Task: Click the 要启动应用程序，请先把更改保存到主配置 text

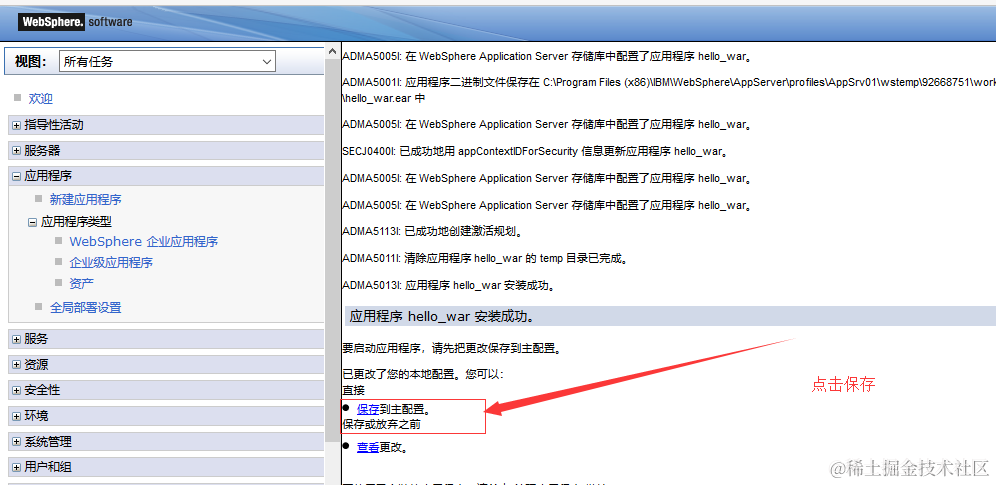Action: 451,349
